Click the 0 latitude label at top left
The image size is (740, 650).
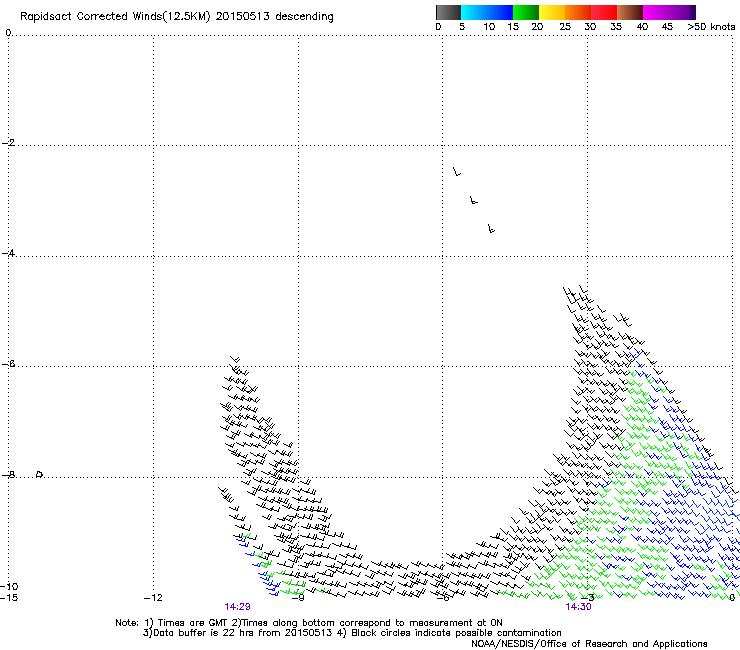coord(8,32)
